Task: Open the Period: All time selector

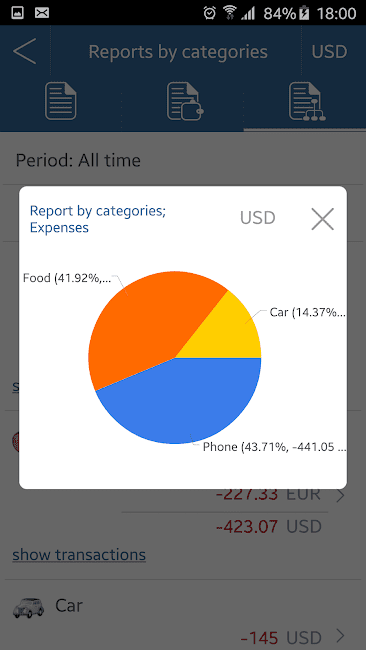Action: (183, 160)
